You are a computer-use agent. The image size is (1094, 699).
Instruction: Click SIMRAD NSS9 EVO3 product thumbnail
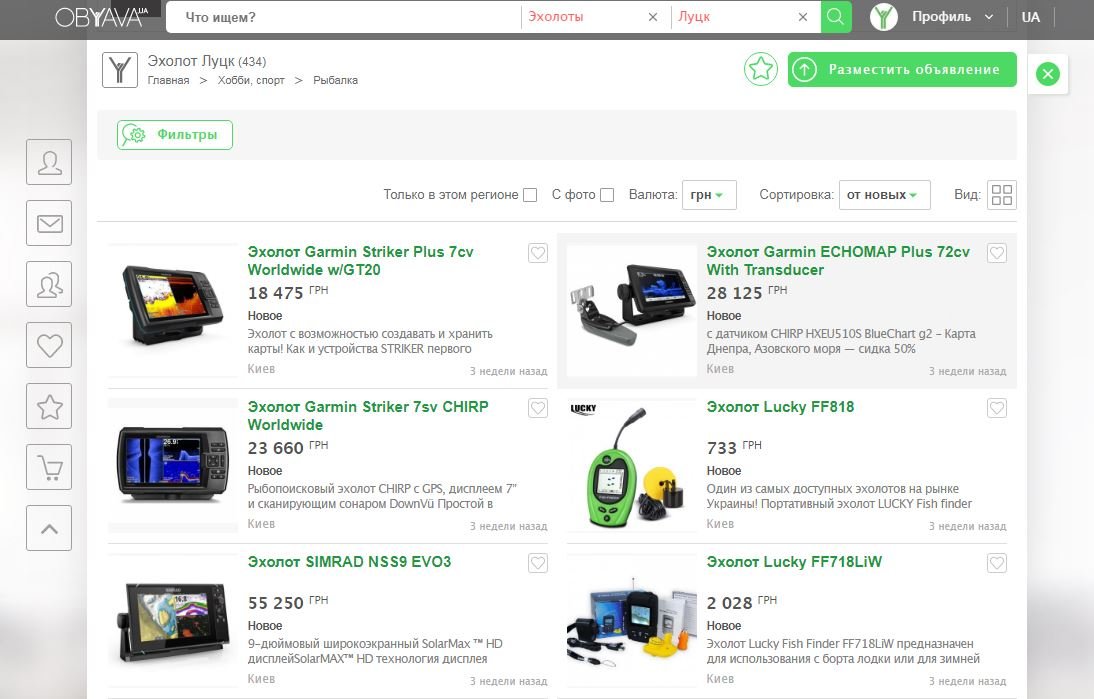tap(173, 620)
